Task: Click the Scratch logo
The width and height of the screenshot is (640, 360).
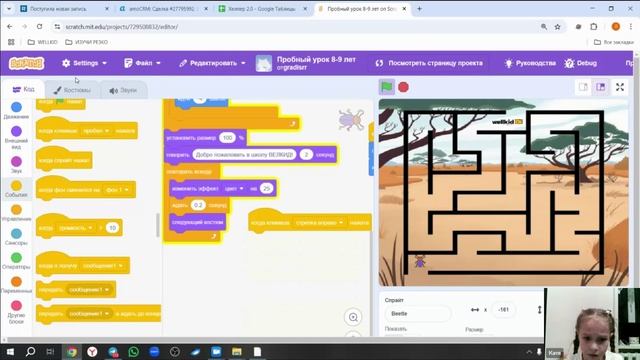Action: (x=27, y=63)
